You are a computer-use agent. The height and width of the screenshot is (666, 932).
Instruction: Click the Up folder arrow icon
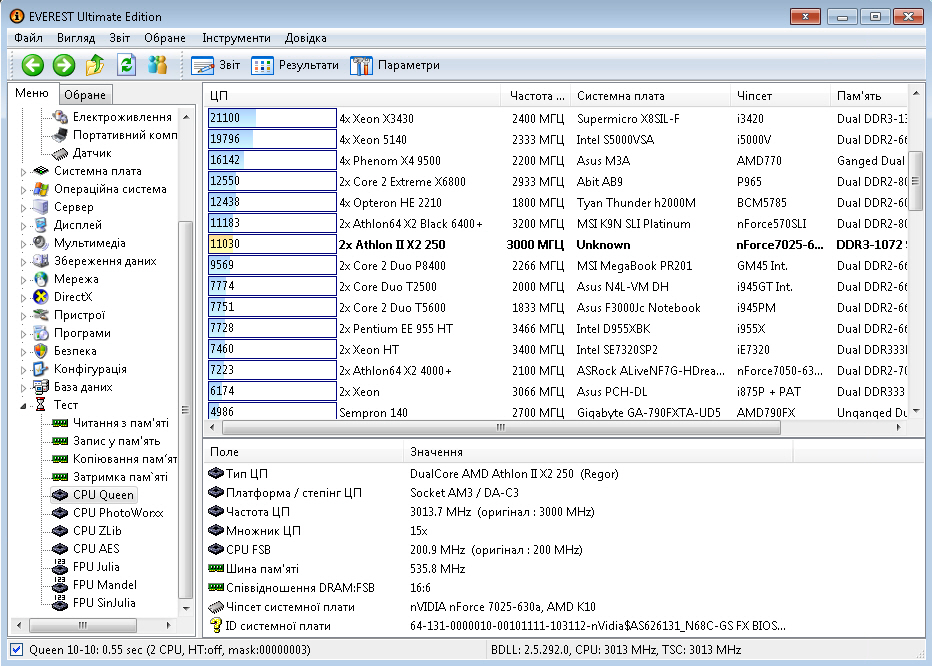pos(95,65)
